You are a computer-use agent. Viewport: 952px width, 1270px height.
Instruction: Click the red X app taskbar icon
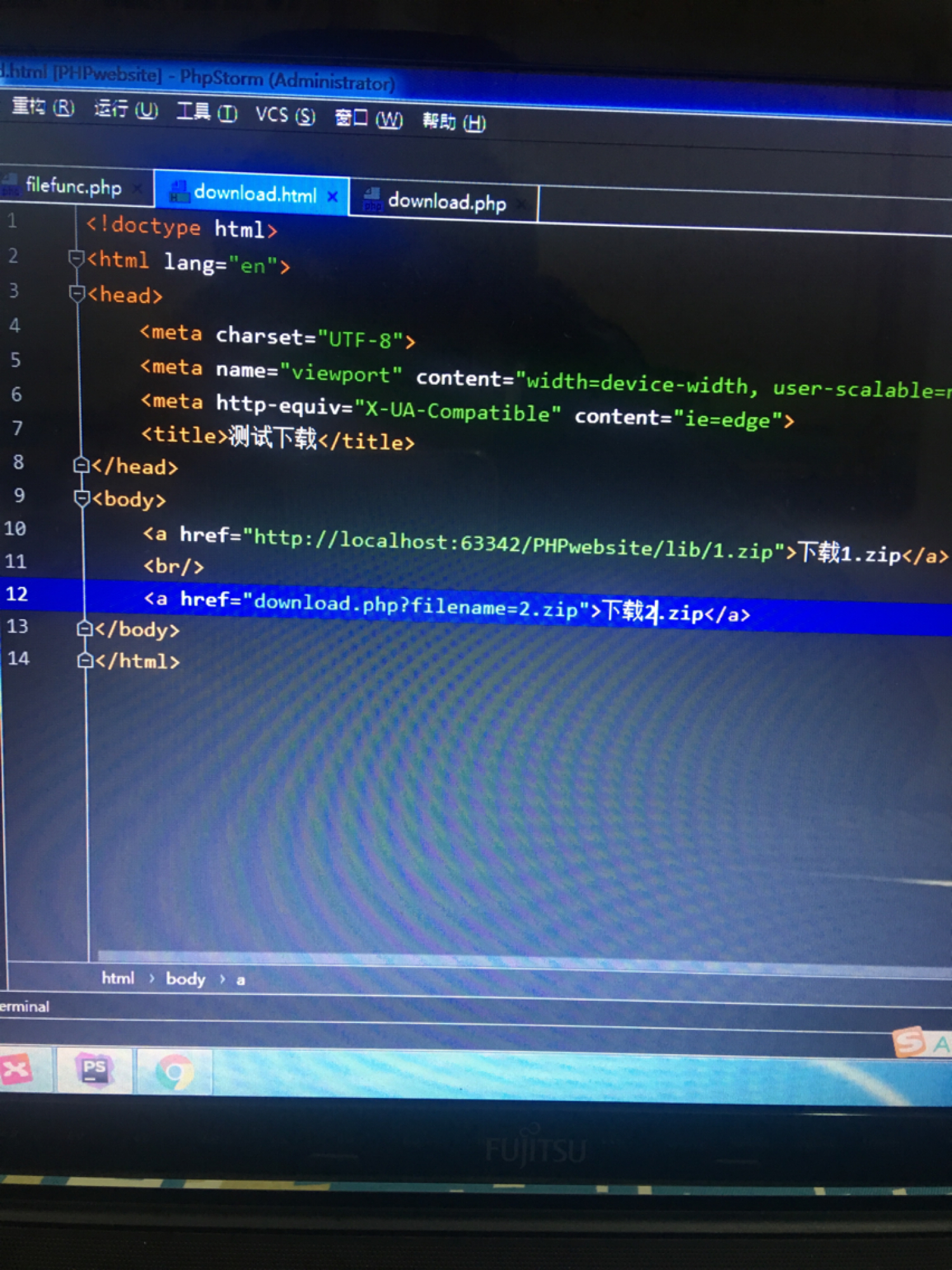coord(18,1070)
